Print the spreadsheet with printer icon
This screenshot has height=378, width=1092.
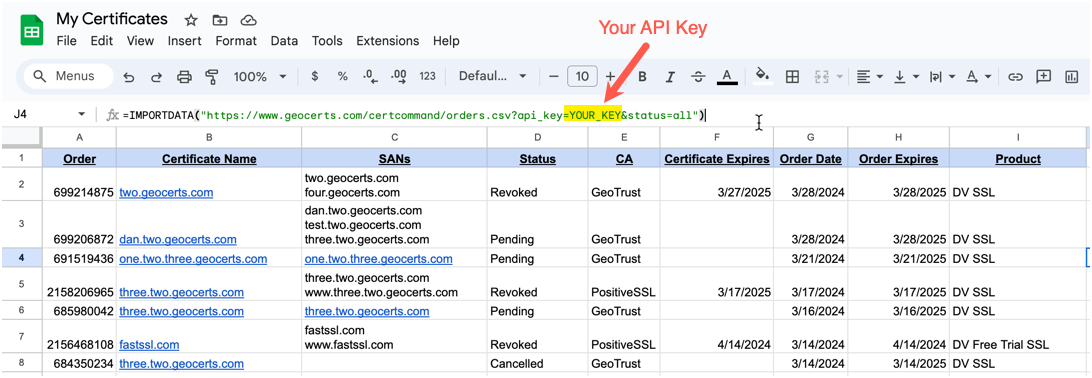185,77
